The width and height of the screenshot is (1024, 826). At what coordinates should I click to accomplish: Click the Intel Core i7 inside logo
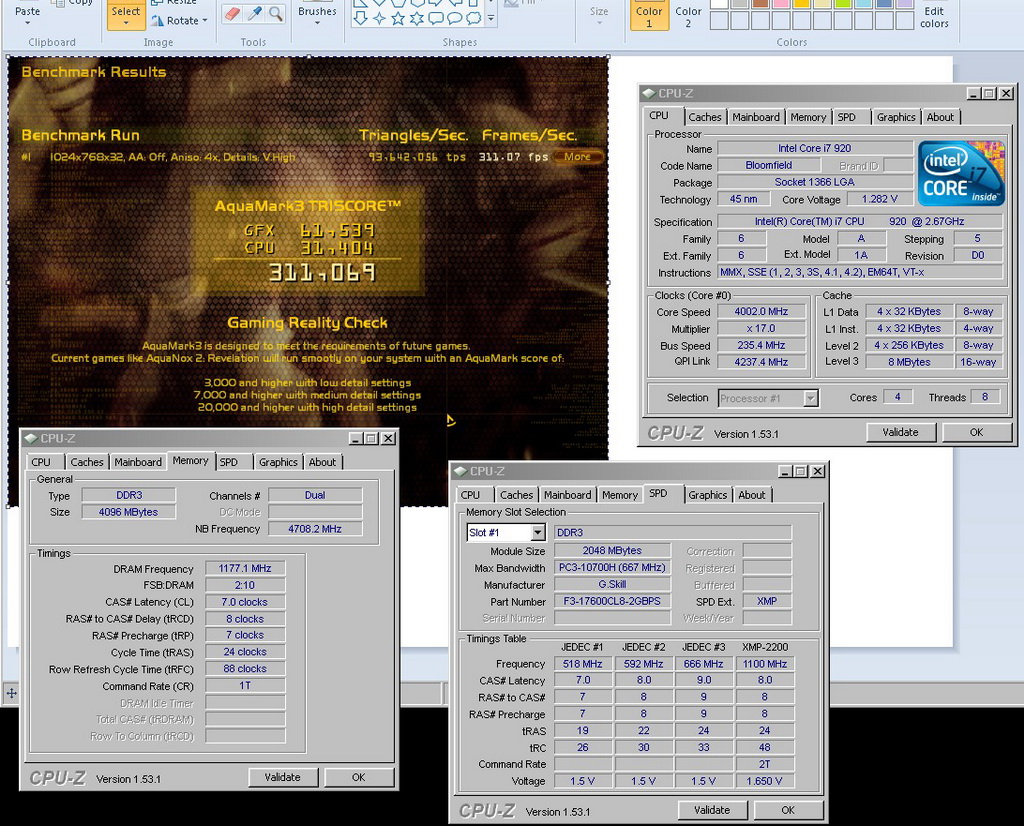(x=961, y=173)
